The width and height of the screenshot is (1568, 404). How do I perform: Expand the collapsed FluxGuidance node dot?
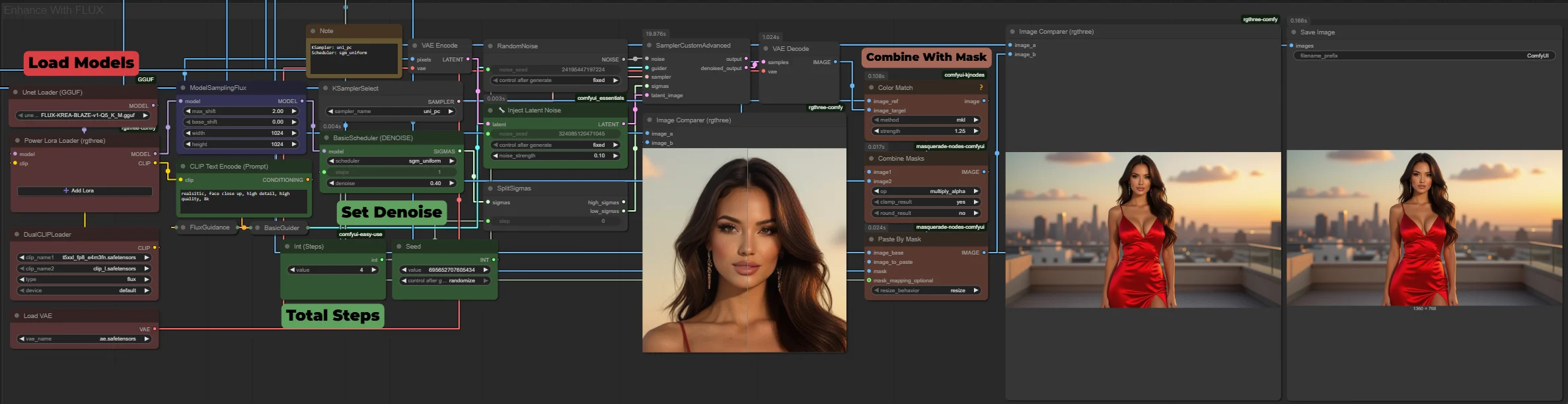[183, 227]
